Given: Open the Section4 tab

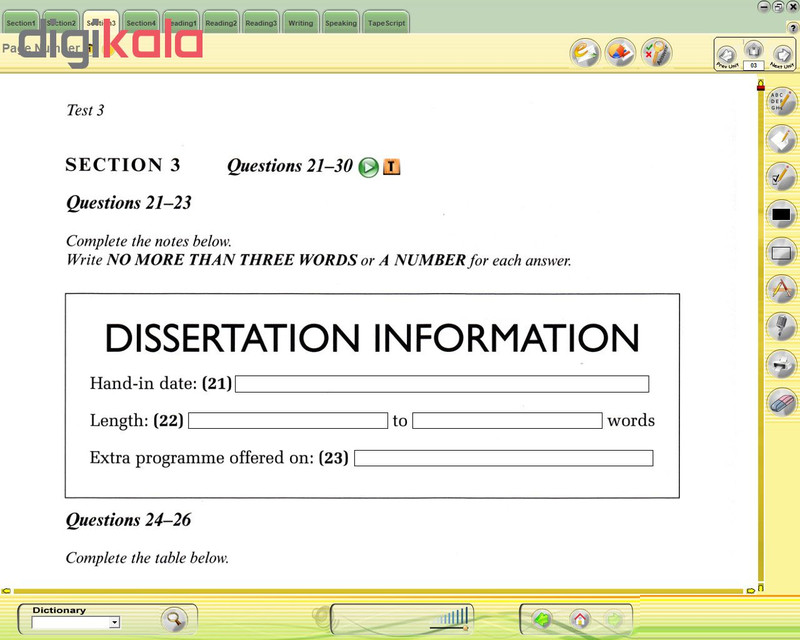Looking at the screenshot, I should 141,22.
